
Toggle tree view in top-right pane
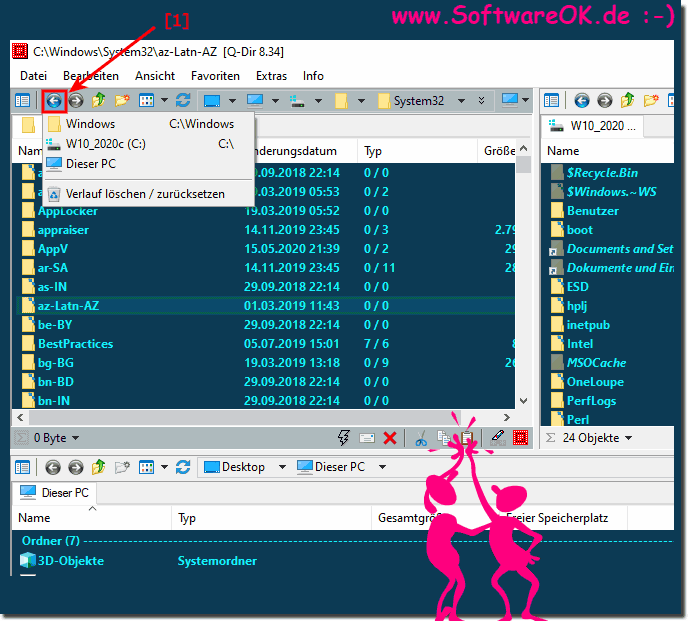tap(552, 101)
